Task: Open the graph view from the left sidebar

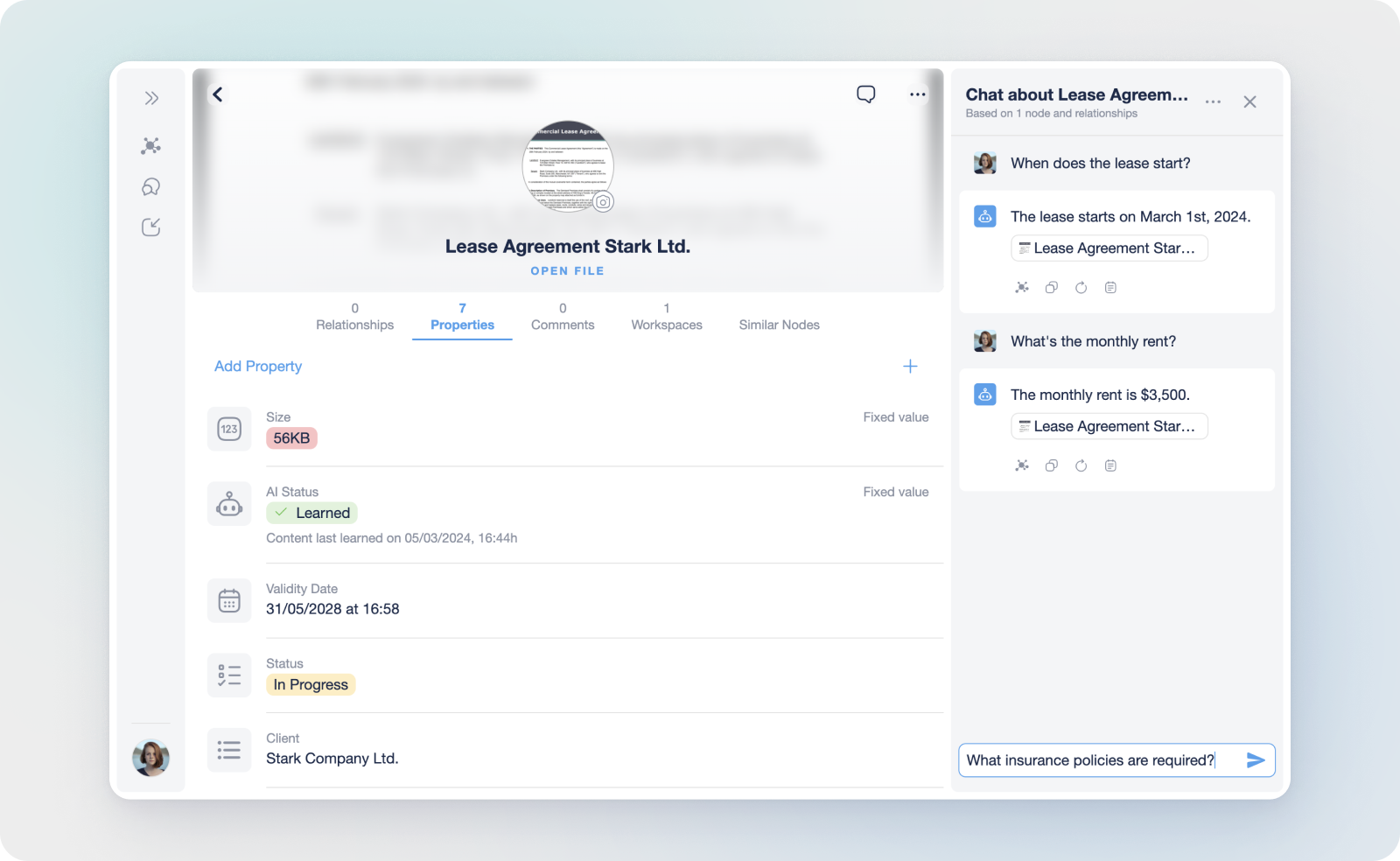Action: [150, 146]
